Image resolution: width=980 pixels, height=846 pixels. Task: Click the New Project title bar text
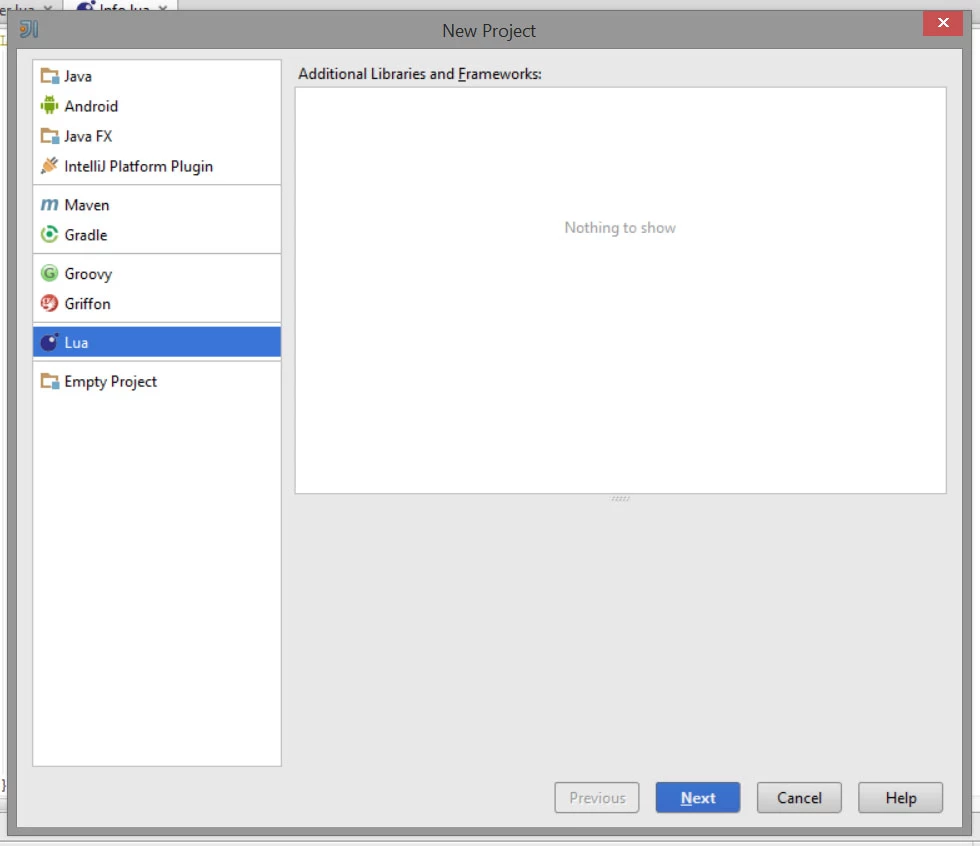[x=489, y=31]
